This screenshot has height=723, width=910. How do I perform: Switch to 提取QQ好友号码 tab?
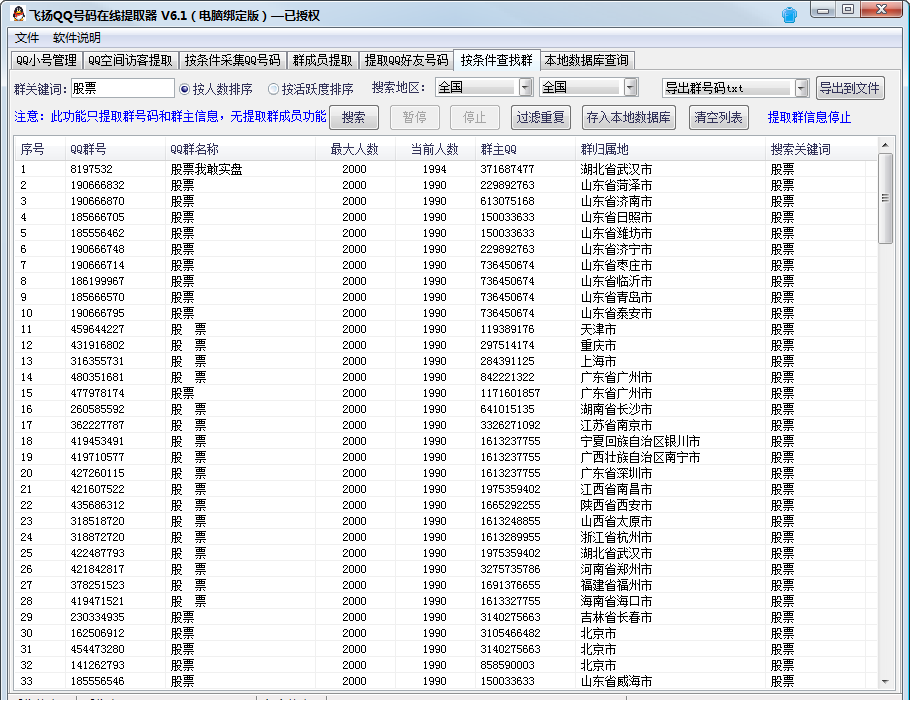(x=406, y=60)
